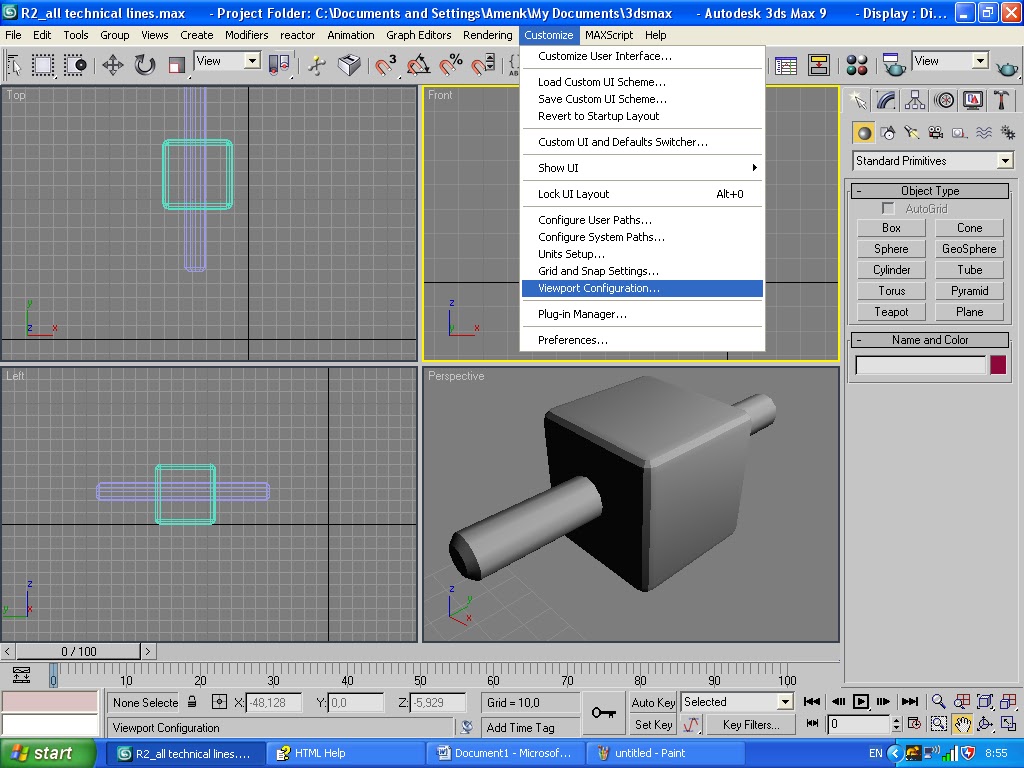This screenshot has width=1024, height=768.
Task: Toggle 3D Snaps magnet
Action: click(x=385, y=65)
